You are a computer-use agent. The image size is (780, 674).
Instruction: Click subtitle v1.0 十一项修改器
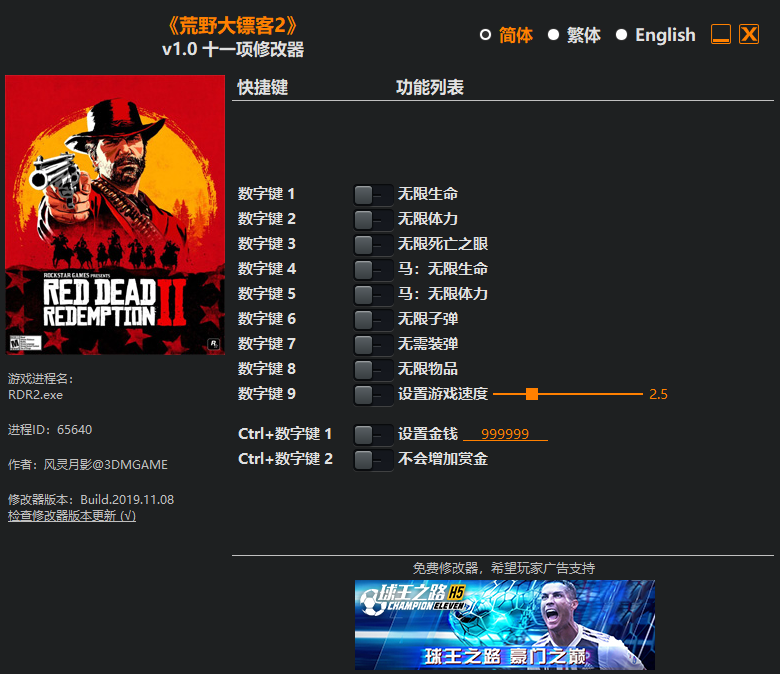coord(233,49)
